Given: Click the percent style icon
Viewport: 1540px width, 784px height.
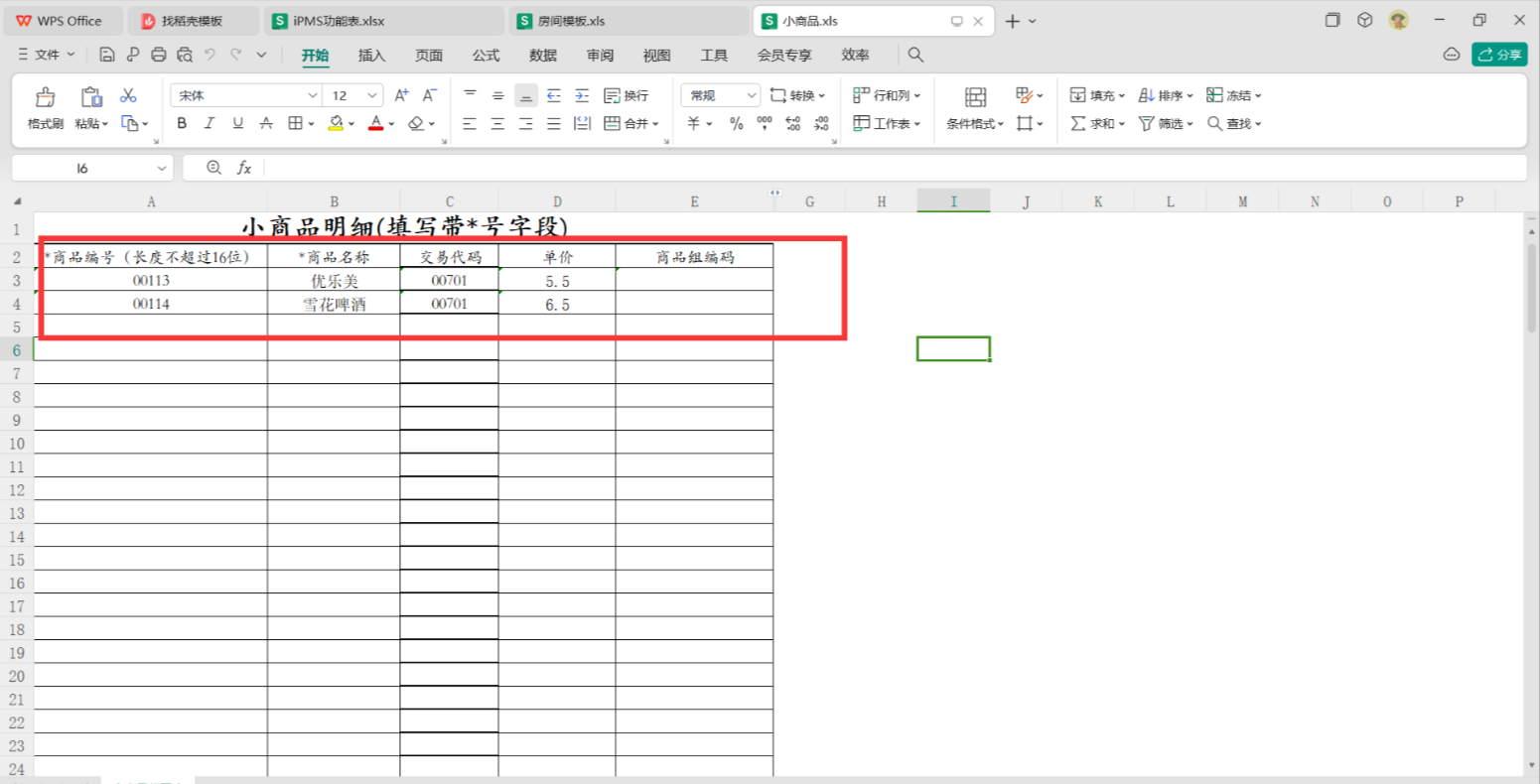Looking at the screenshot, I should tap(736, 123).
